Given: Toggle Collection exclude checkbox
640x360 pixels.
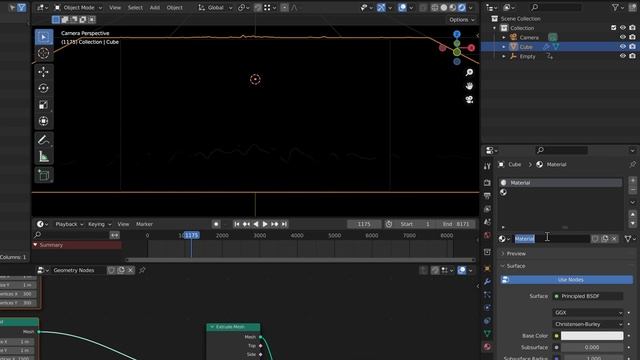Looking at the screenshot, I should coord(613,28).
